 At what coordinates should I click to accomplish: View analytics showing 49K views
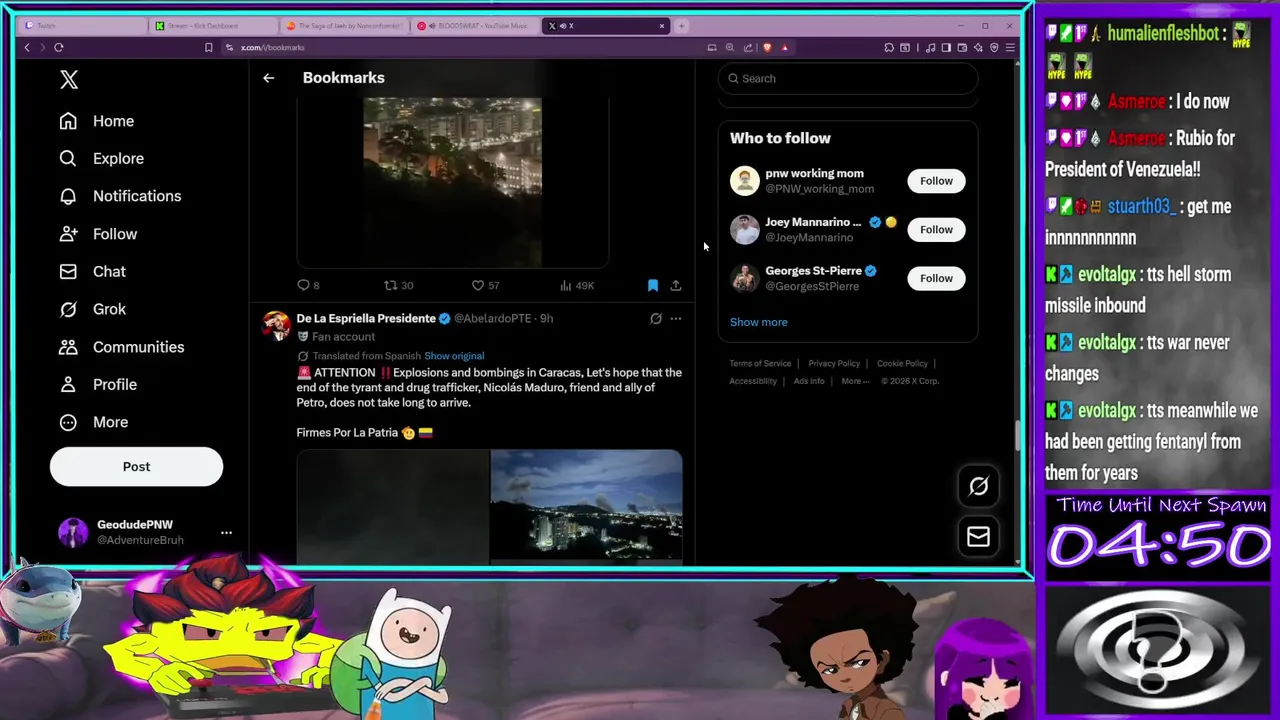pyautogui.click(x=577, y=285)
